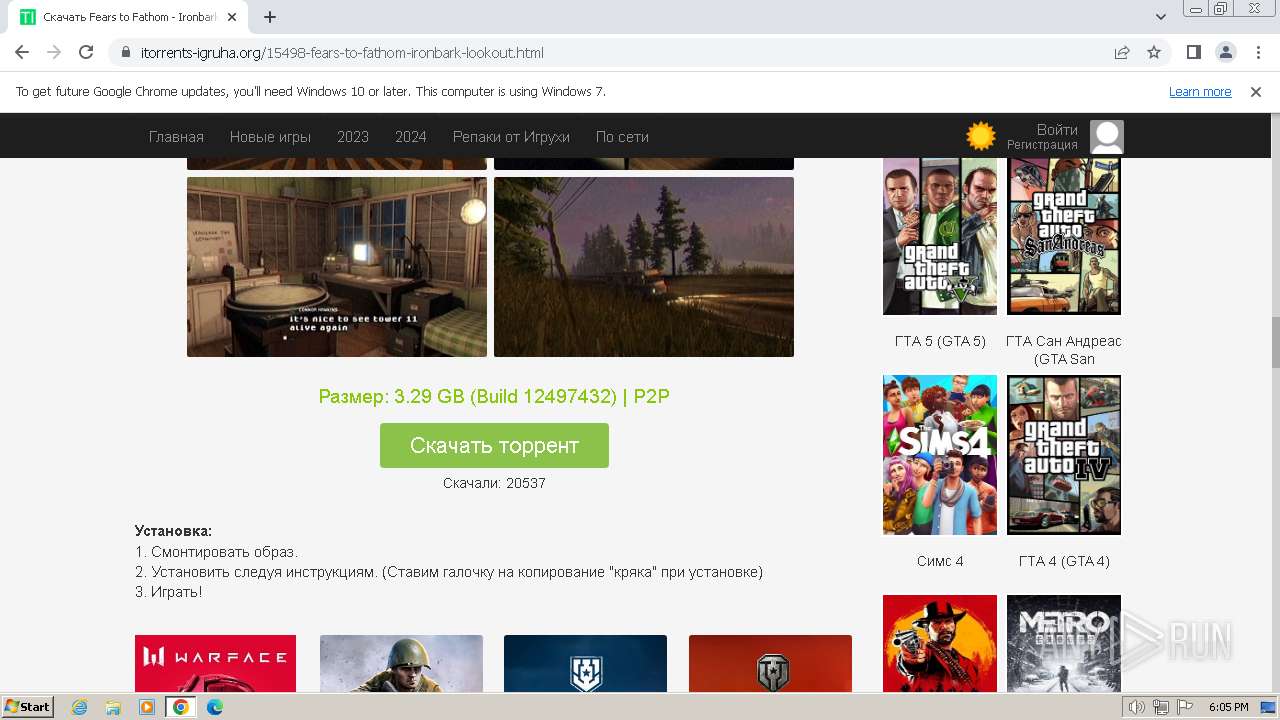The height and width of the screenshot is (720, 1280).
Task: Toggle the sun theme switch icon
Action: (x=981, y=136)
